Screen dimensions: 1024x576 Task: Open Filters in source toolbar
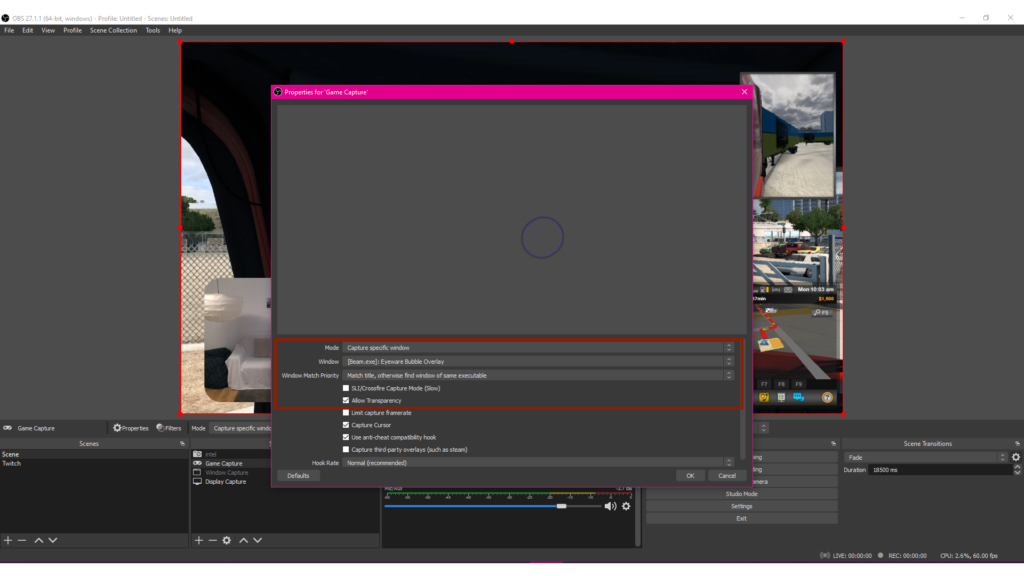(168, 428)
